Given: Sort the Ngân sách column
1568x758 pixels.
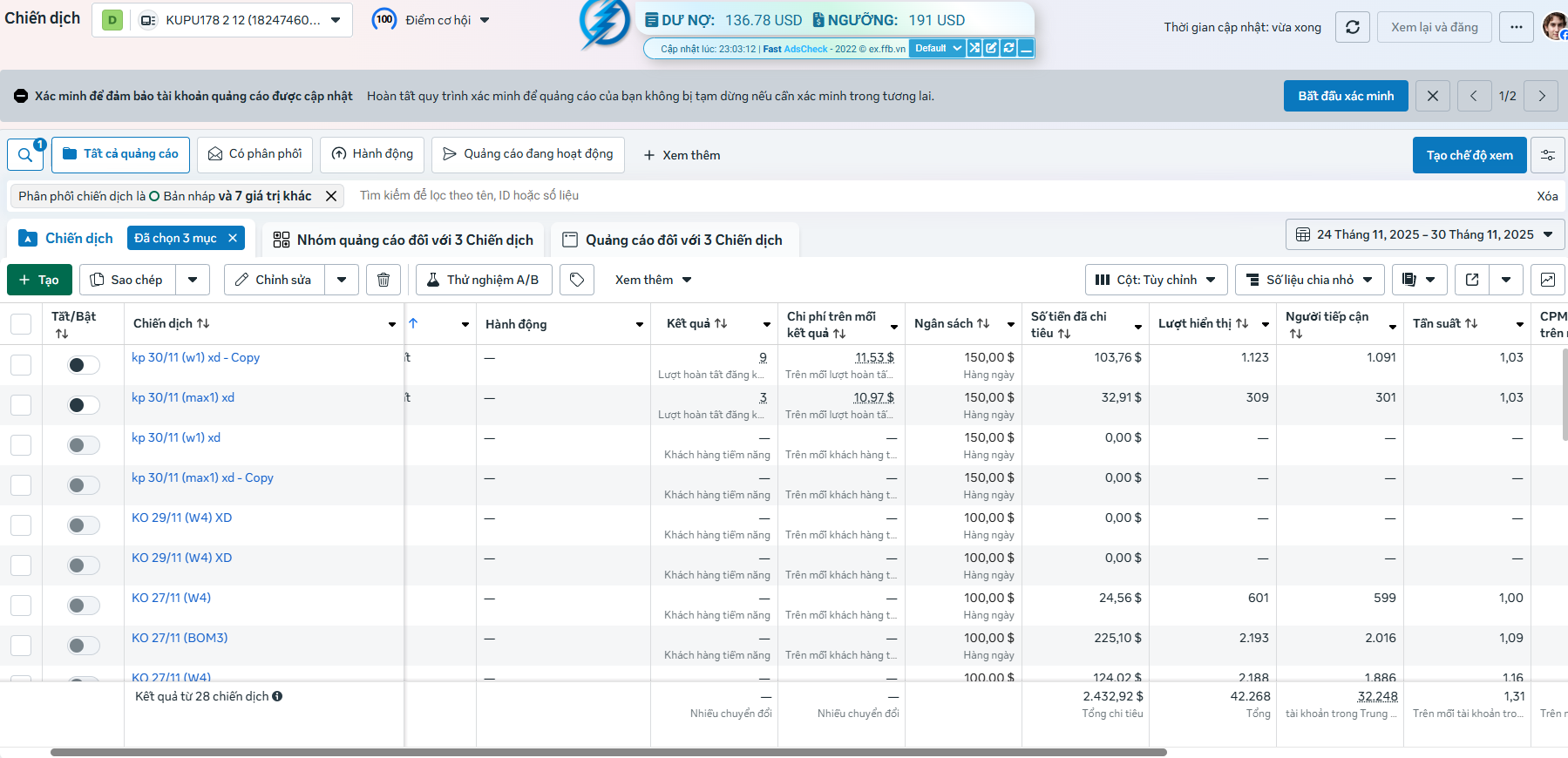Looking at the screenshot, I should click(x=983, y=323).
